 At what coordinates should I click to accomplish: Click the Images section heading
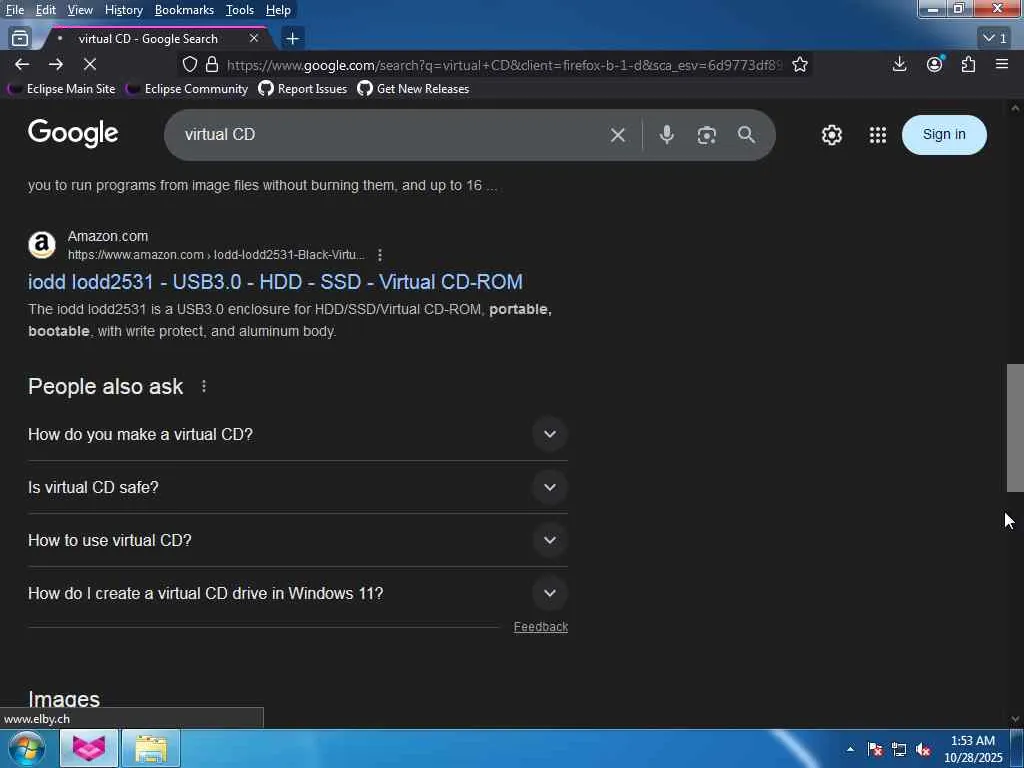(x=64, y=699)
